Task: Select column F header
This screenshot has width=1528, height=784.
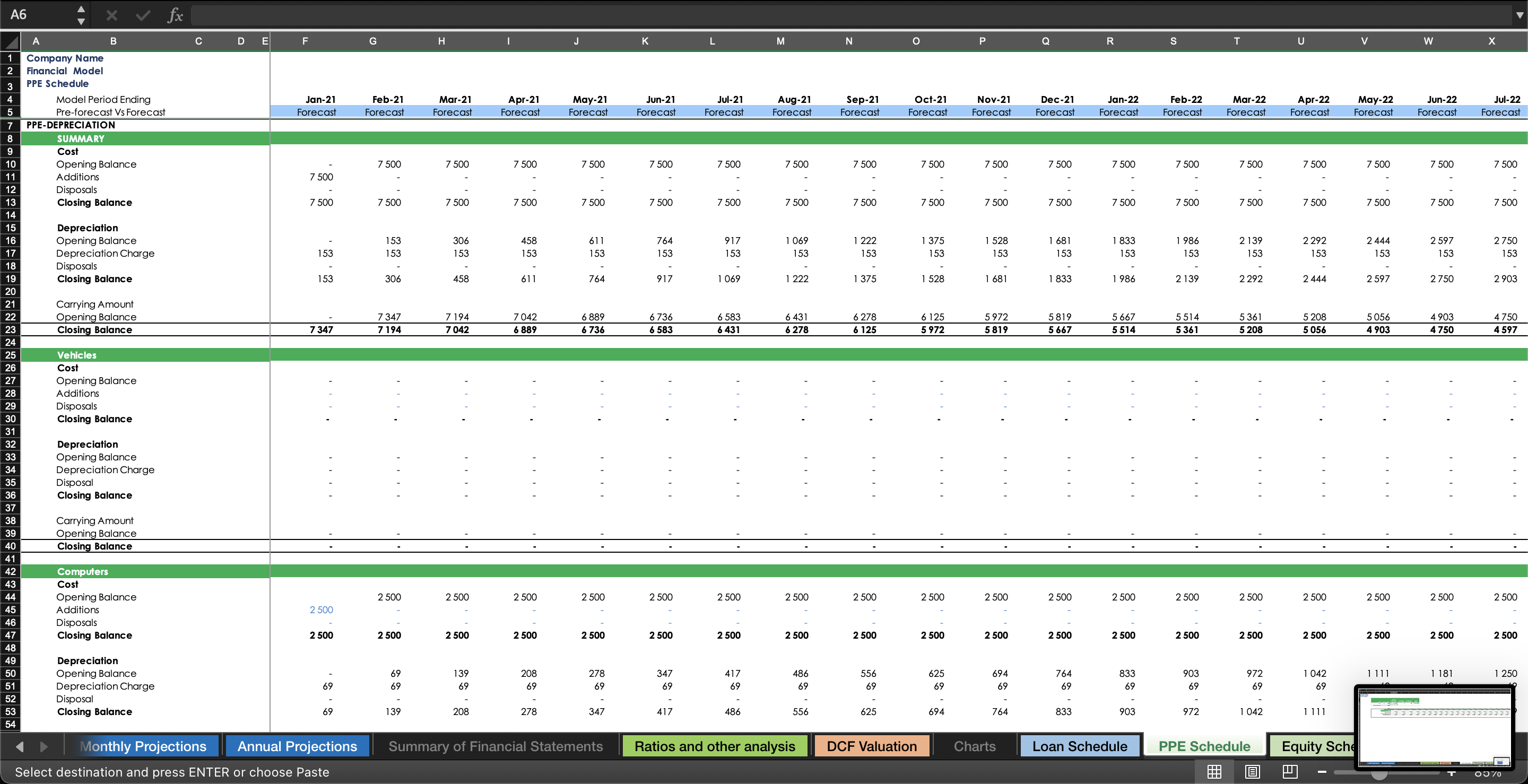Action: (305, 41)
